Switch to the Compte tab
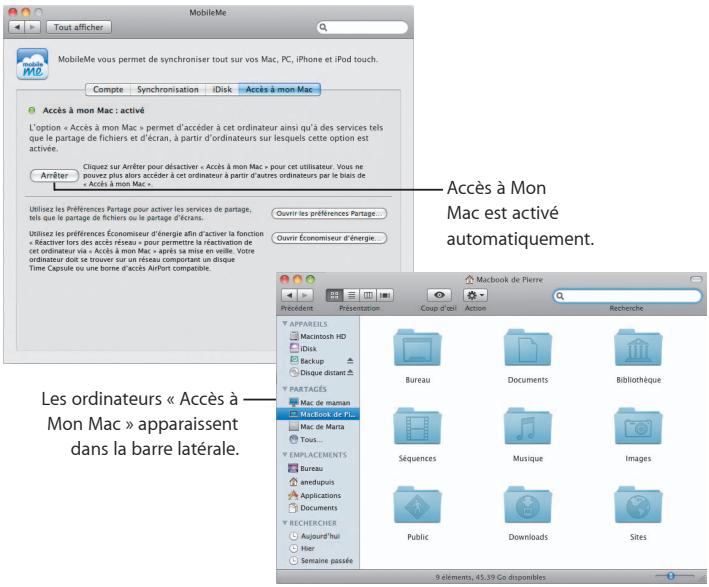709x587 pixels. pos(108,89)
